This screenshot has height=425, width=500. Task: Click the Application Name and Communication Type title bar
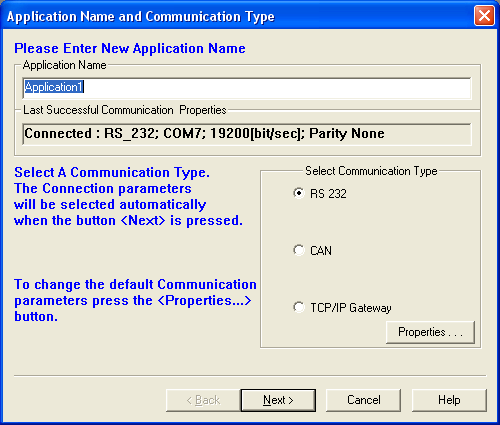pyautogui.click(x=233, y=16)
